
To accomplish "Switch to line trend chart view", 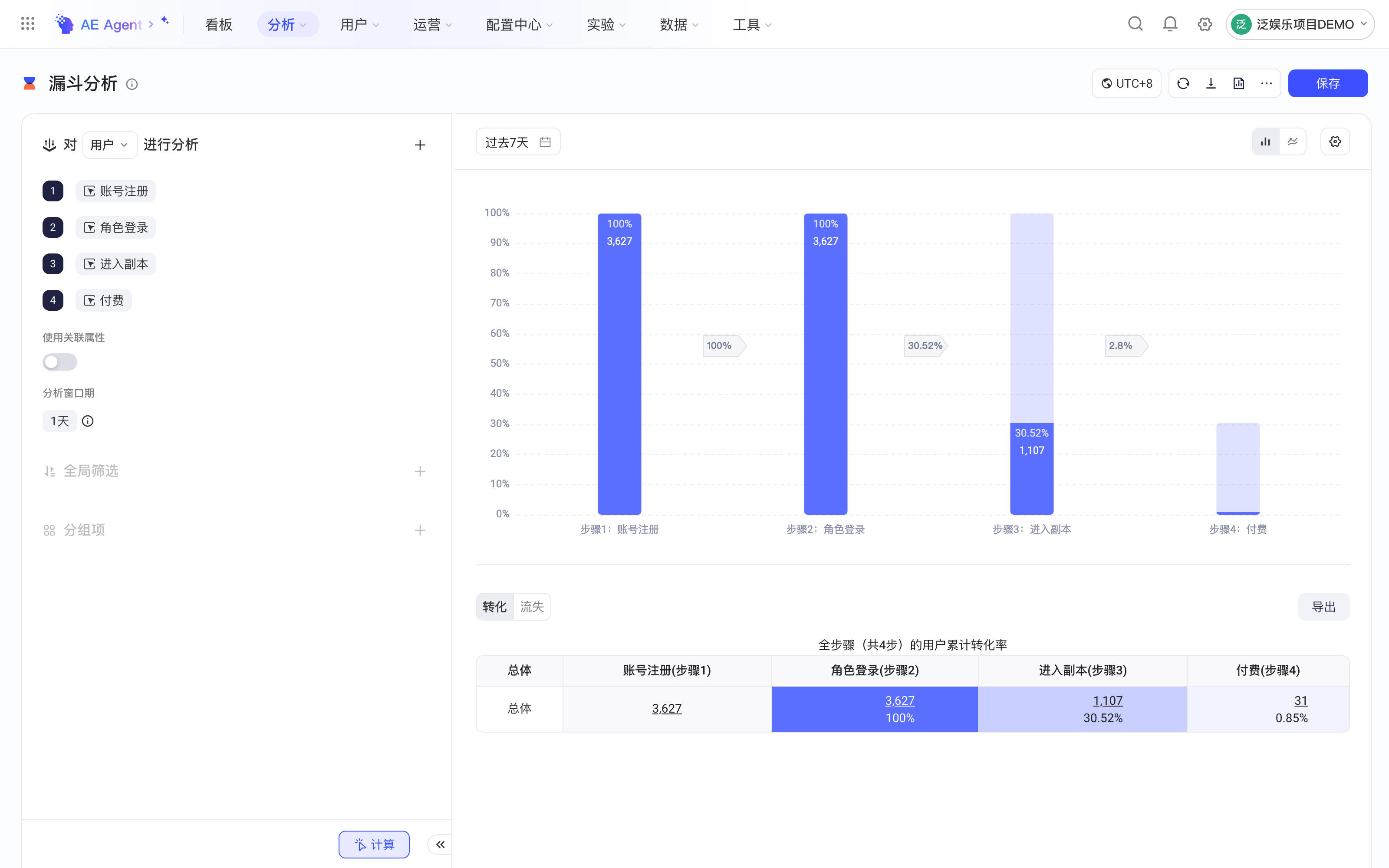I will 1293,142.
